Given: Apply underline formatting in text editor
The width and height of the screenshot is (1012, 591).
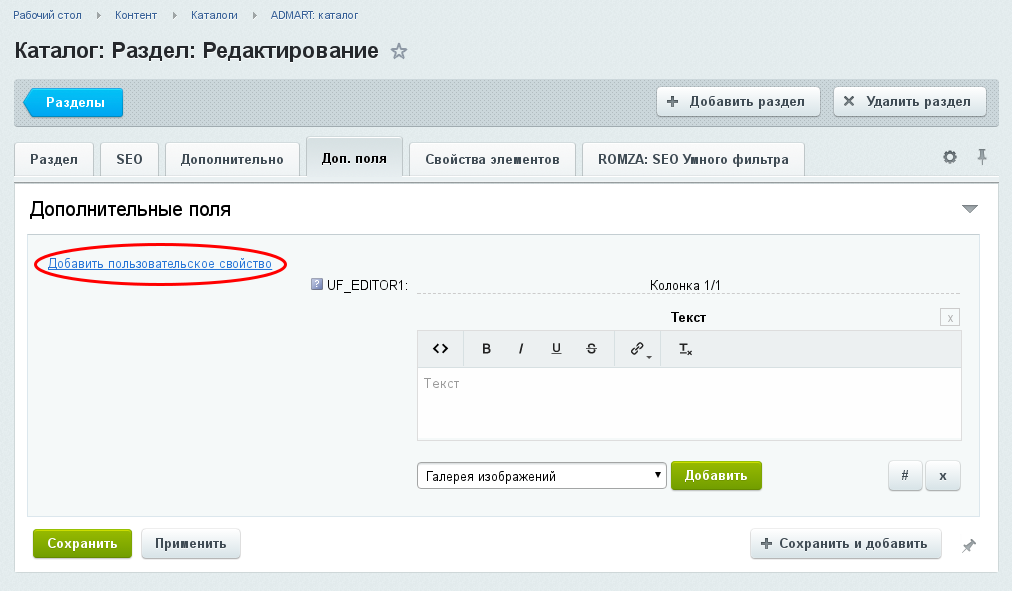Looking at the screenshot, I should click(x=556, y=349).
